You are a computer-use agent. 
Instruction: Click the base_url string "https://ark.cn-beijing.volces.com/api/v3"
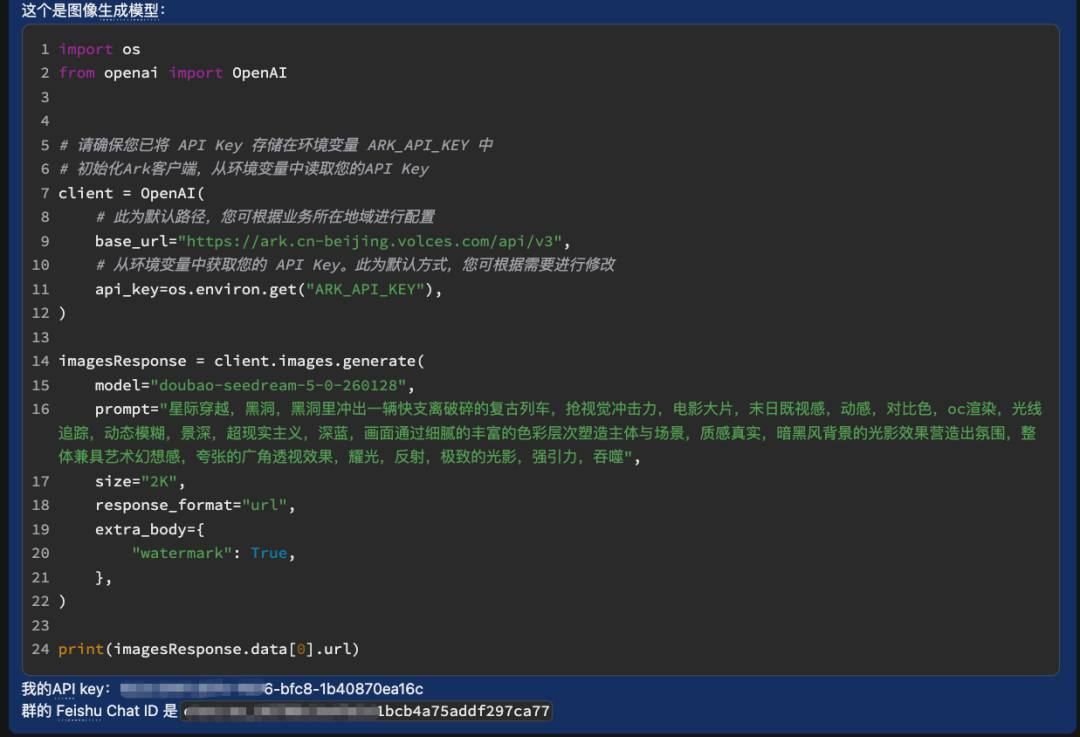tap(370, 242)
